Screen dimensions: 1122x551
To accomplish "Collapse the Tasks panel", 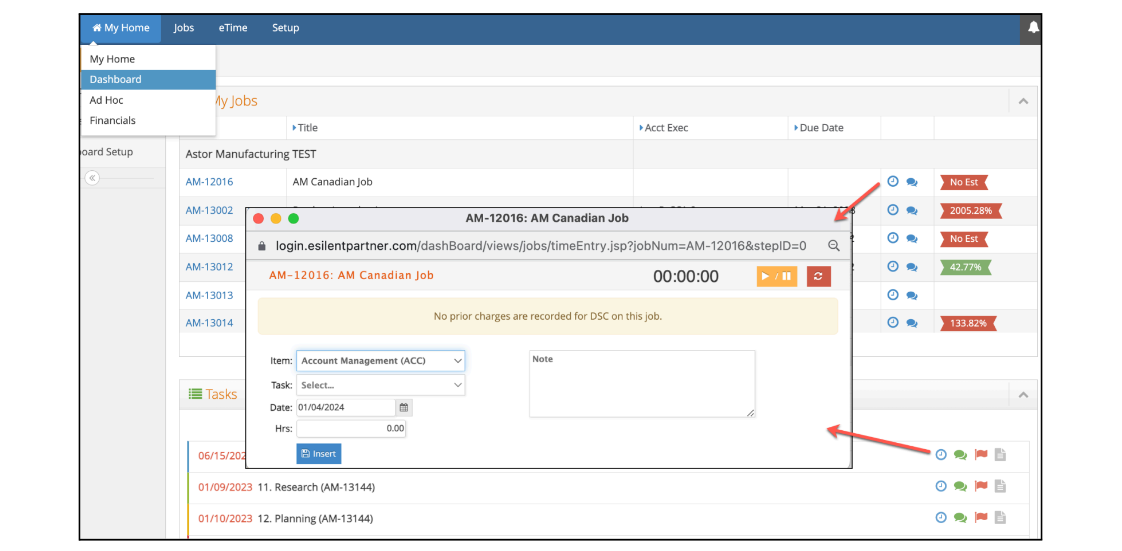I will click(x=1023, y=394).
